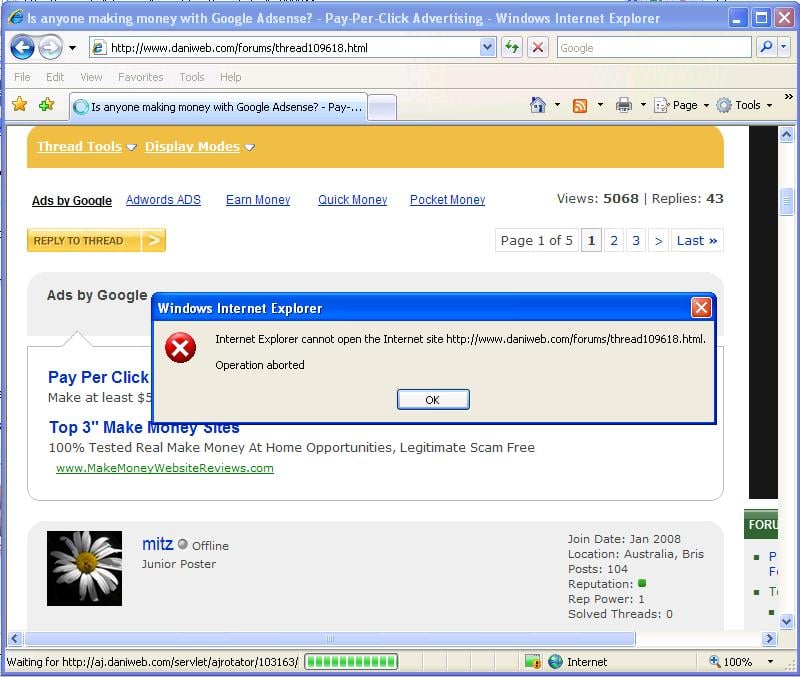Viewport: 800px width, 677px height.
Task: Open the Quick Money ad link
Action: click(x=353, y=199)
